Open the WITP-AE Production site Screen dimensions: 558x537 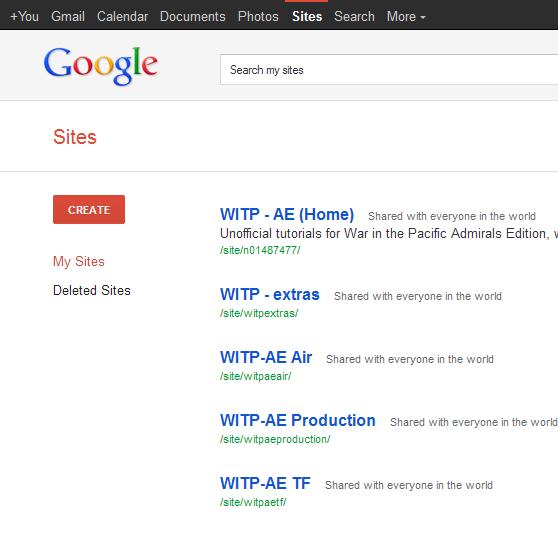tap(298, 421)
